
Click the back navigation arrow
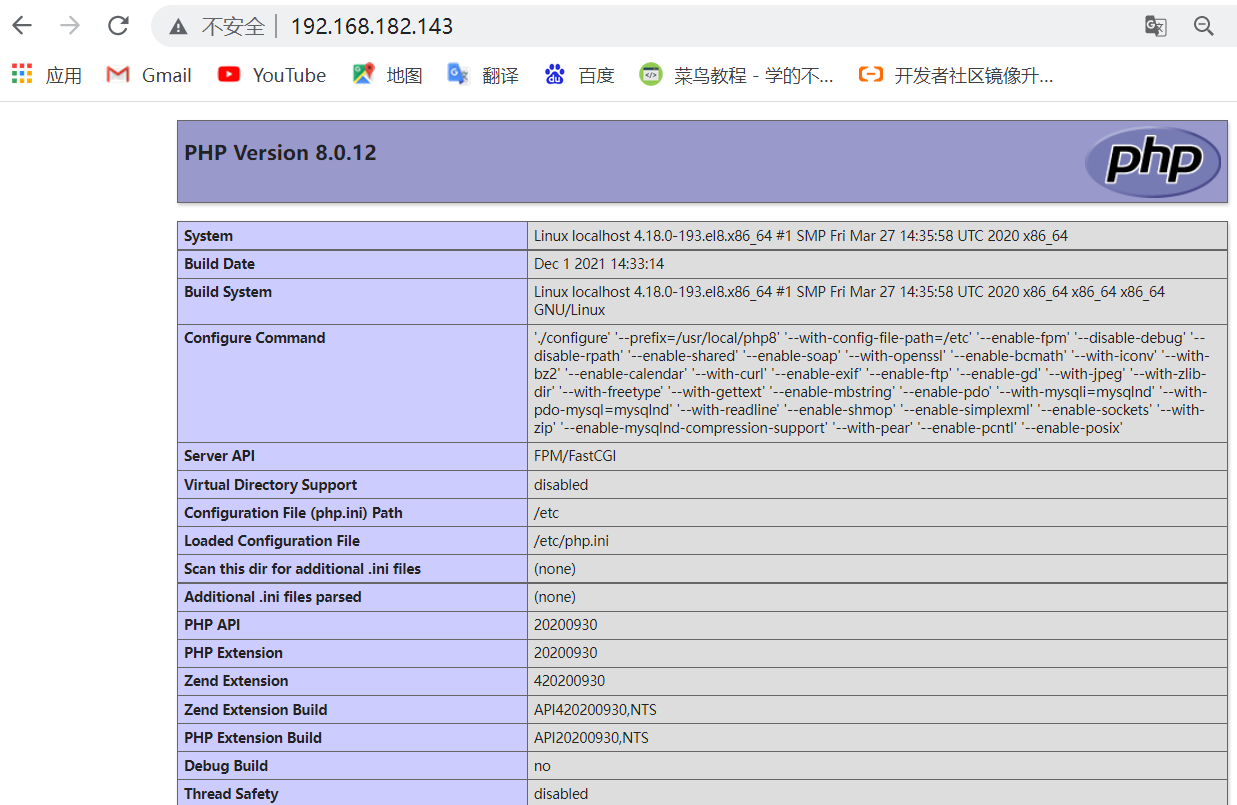click(x=21, y=26)
